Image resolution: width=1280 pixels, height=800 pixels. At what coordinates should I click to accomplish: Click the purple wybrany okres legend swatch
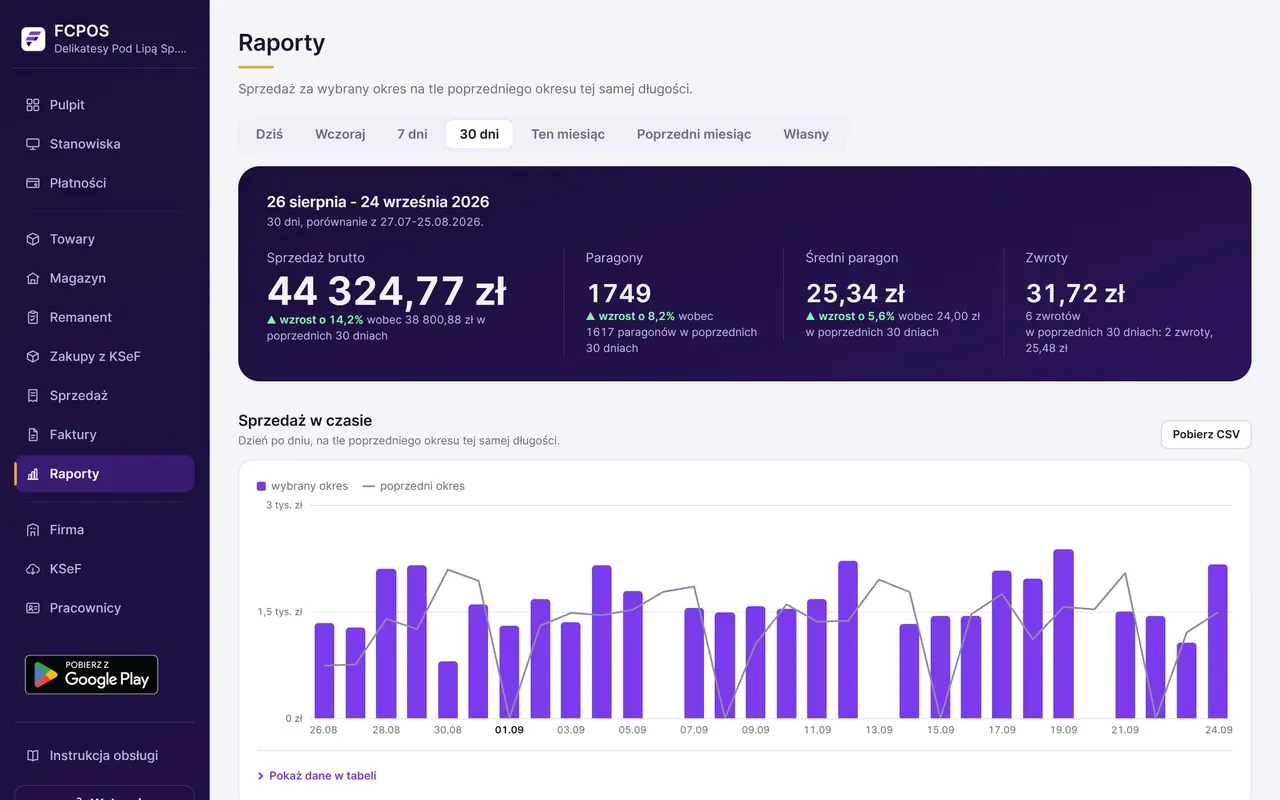pyautogui.click(x=261, y=486)
